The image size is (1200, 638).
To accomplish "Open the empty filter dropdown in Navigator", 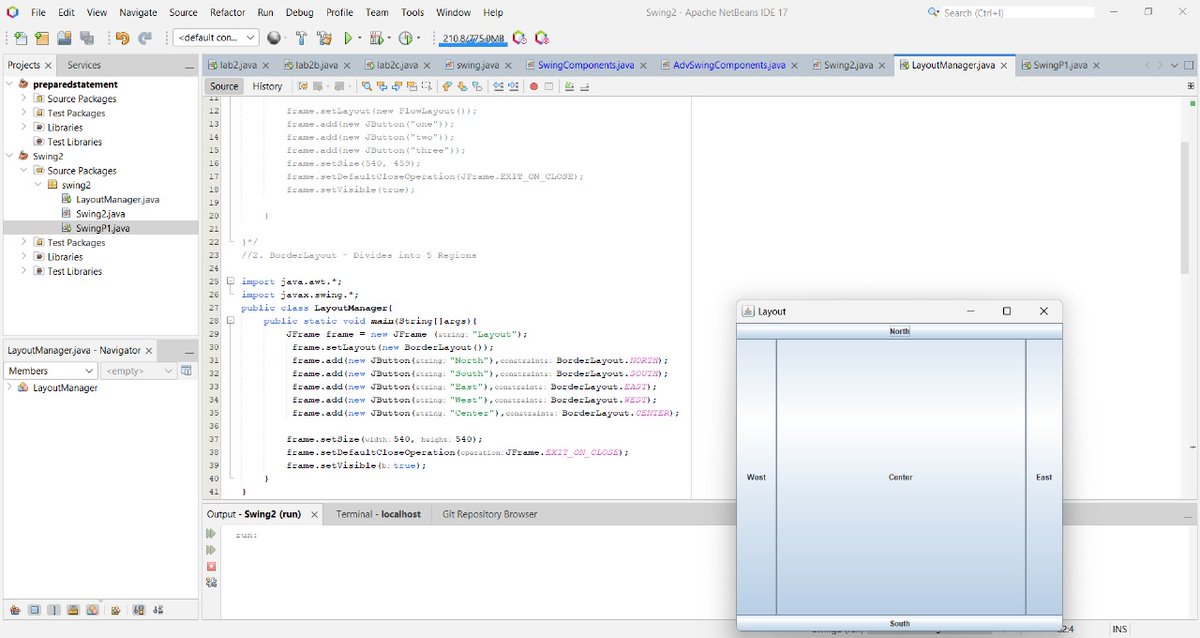I will point(138,371).
